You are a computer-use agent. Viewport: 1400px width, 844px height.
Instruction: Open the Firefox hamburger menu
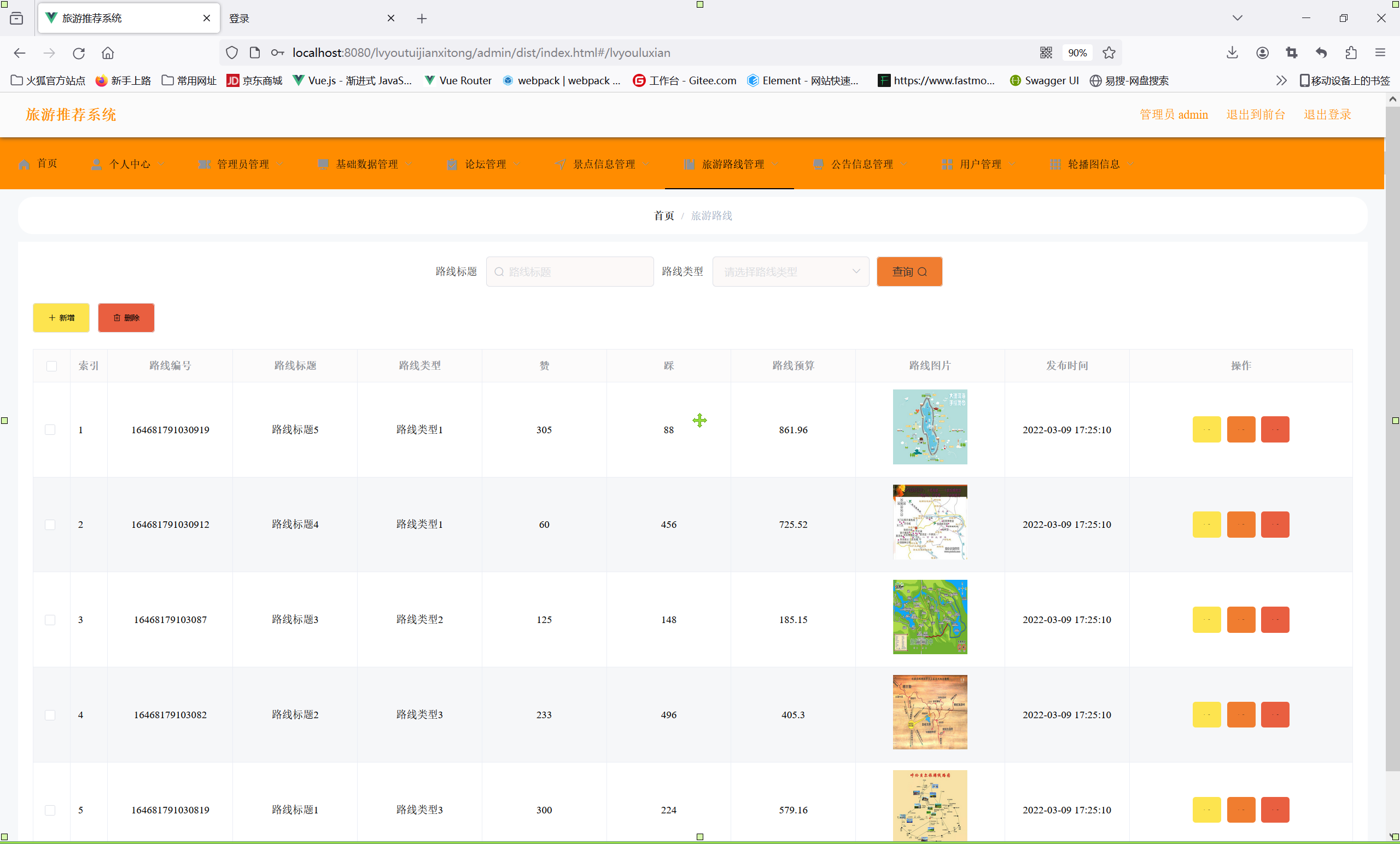pos(1380,53)
